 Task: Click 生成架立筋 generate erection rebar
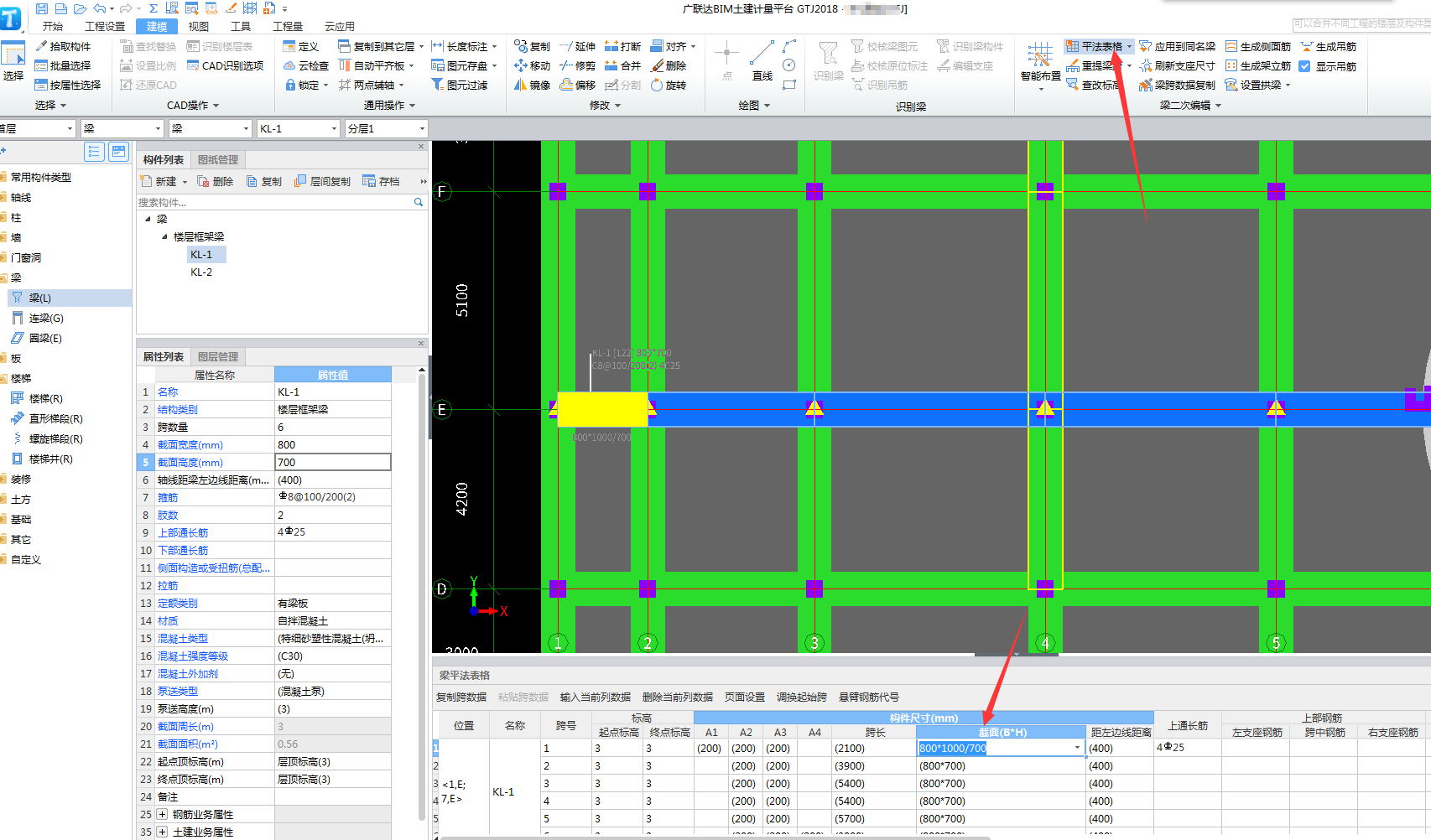pyautogui.click(x=1258, y=65)
